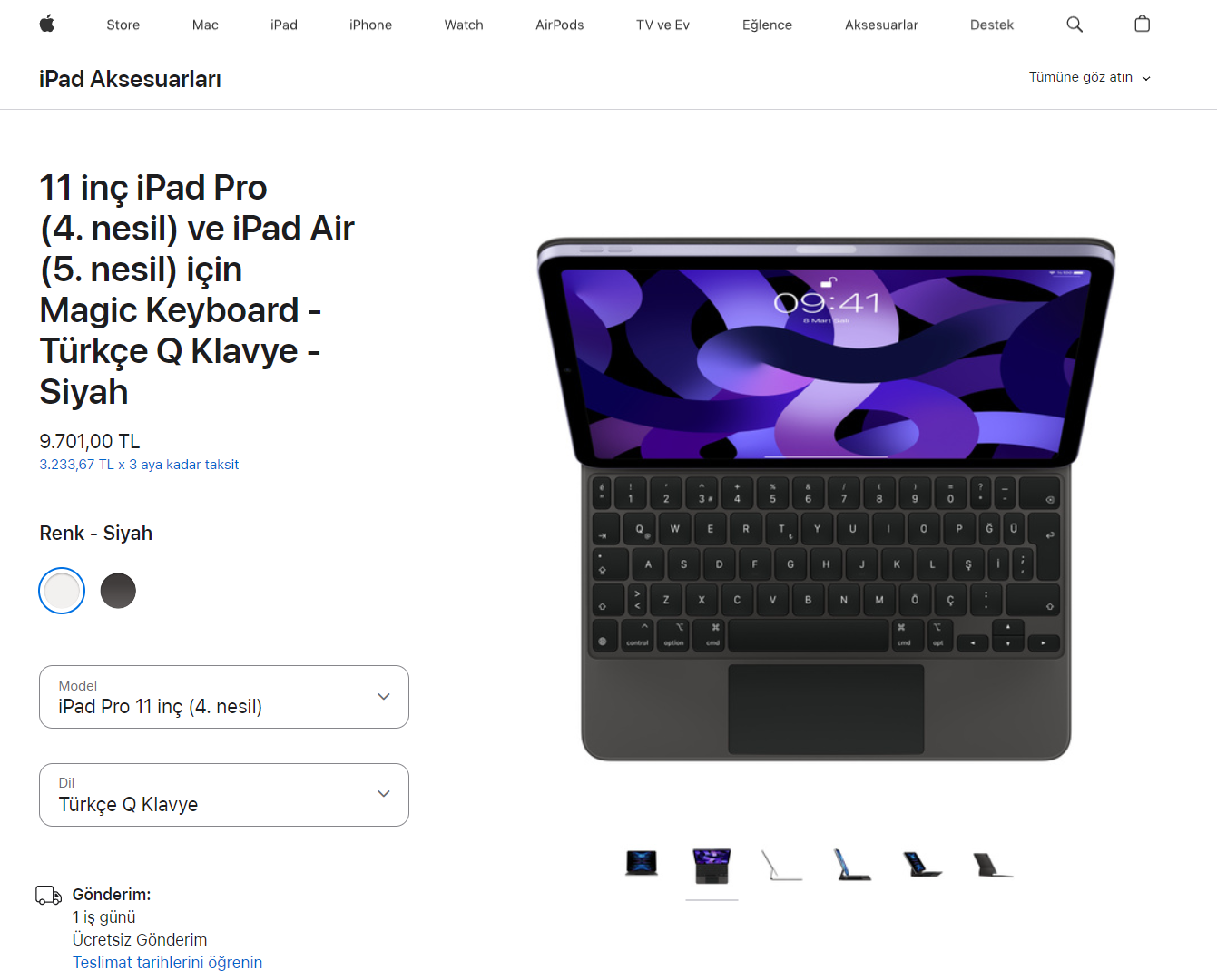Show the white keyboard side-profile thumbnail
The width and height of the screenshot is (1217, 980).
[782, 865]
